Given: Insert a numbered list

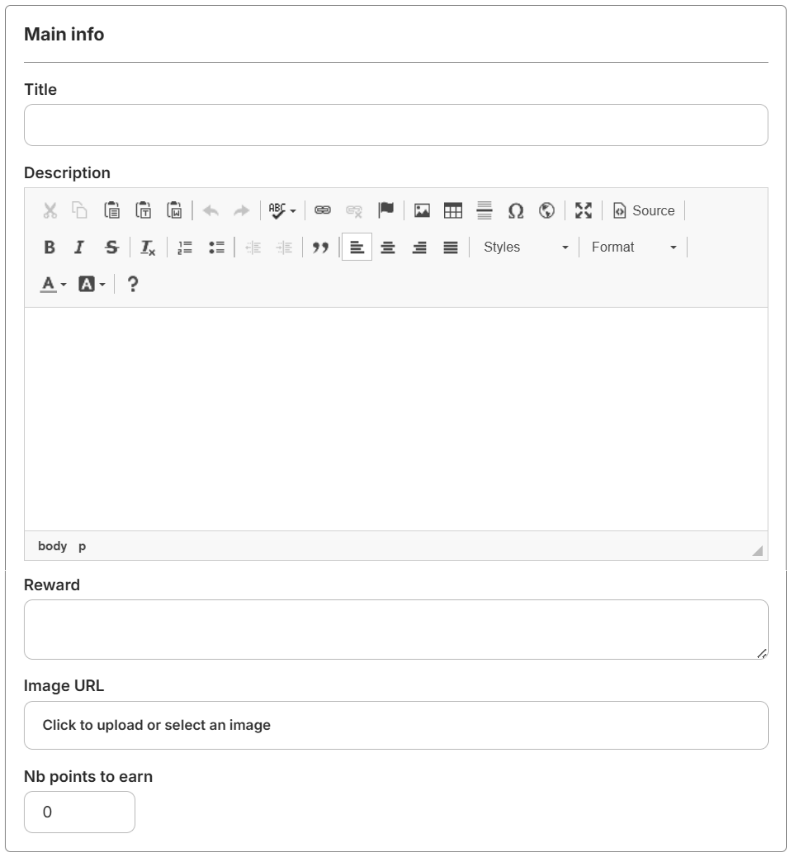Looking at the screenshot, I should click(x=185, y=247).
